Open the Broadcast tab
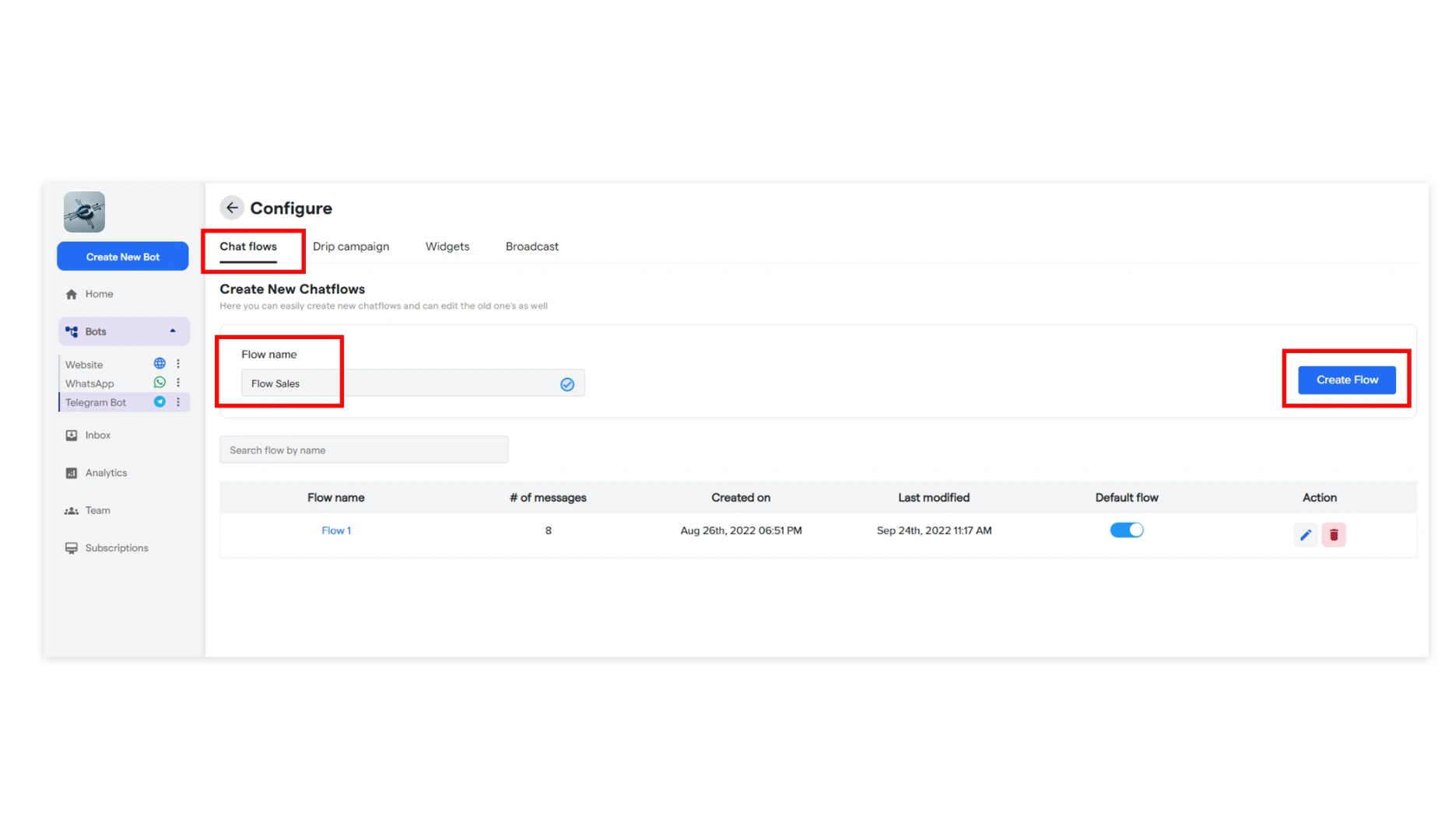The height and width of the screenshot is (840, 1452). [532, 247]
